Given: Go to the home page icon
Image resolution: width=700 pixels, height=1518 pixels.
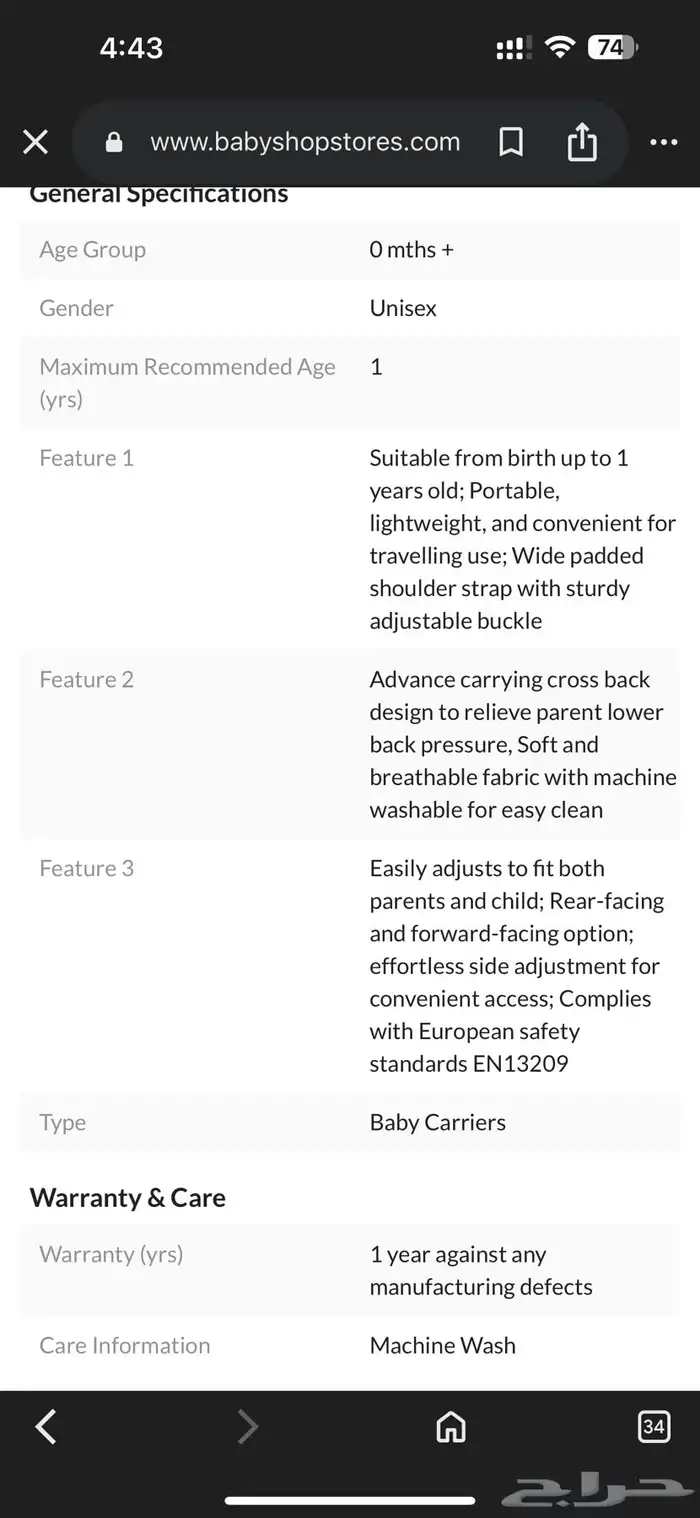Looking at the screenshot, I should (x=451, y=1426).
